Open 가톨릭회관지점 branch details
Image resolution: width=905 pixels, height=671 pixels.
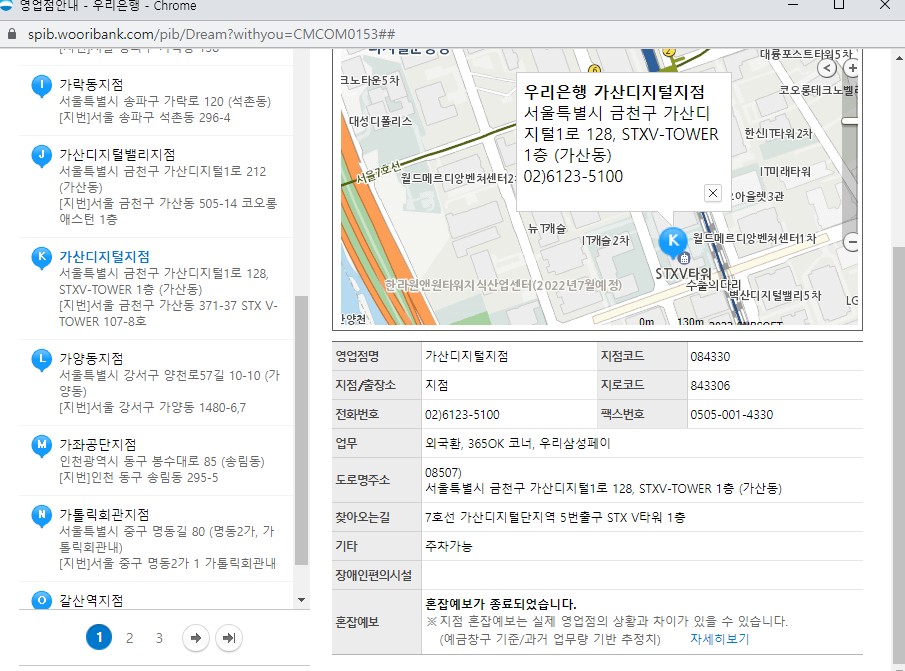point(104,515)
